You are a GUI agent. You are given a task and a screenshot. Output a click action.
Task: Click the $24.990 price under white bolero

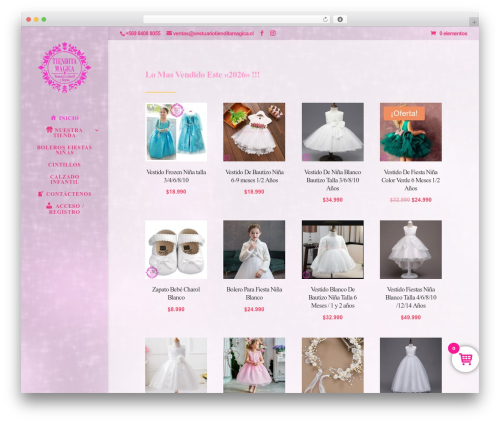tap(254, 309)
